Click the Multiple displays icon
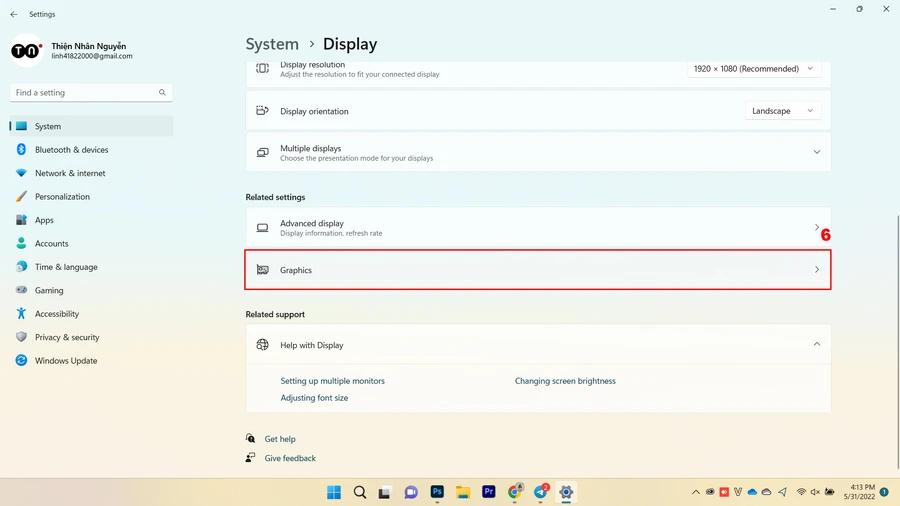900x506 pixels. pos(262,152)
